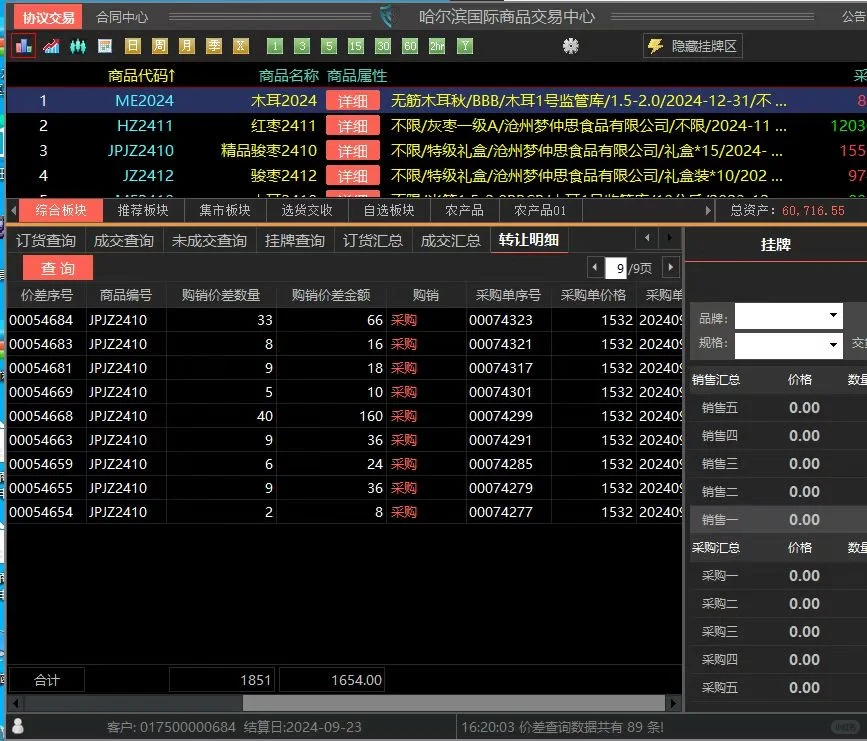This screenshot has width=867, height=741.
Task: Open 详细 details for 骏枣2412
Action: (x=353, y=175)
